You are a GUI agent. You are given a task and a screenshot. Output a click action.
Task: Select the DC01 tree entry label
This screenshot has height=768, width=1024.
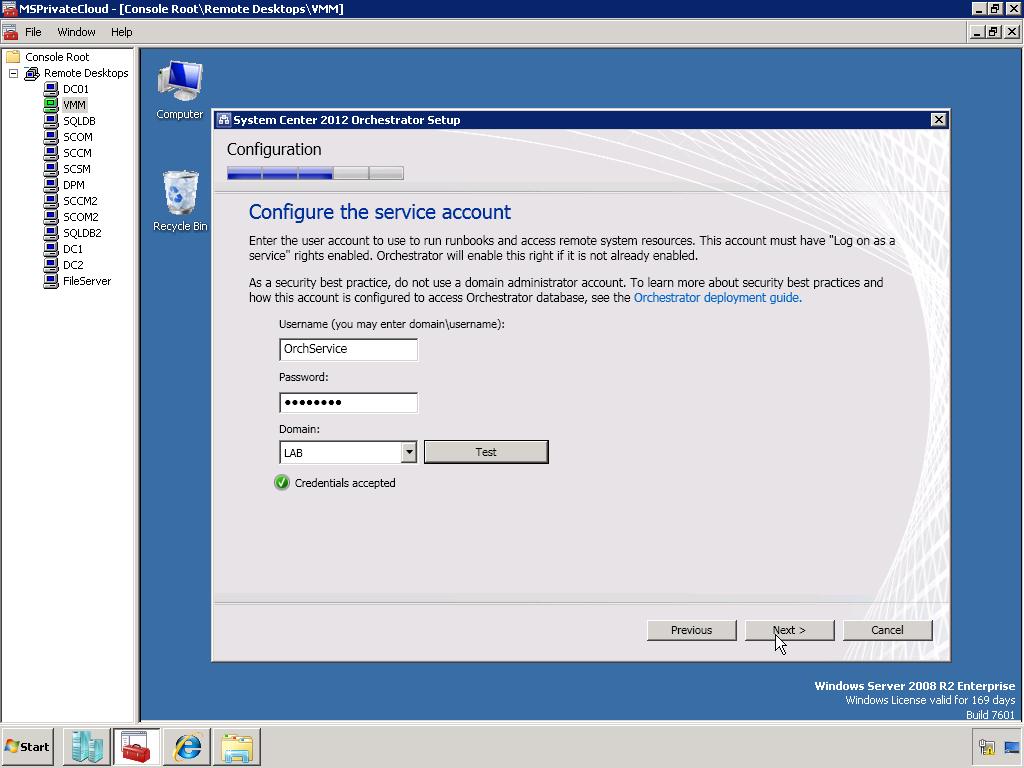coord(76,89)
